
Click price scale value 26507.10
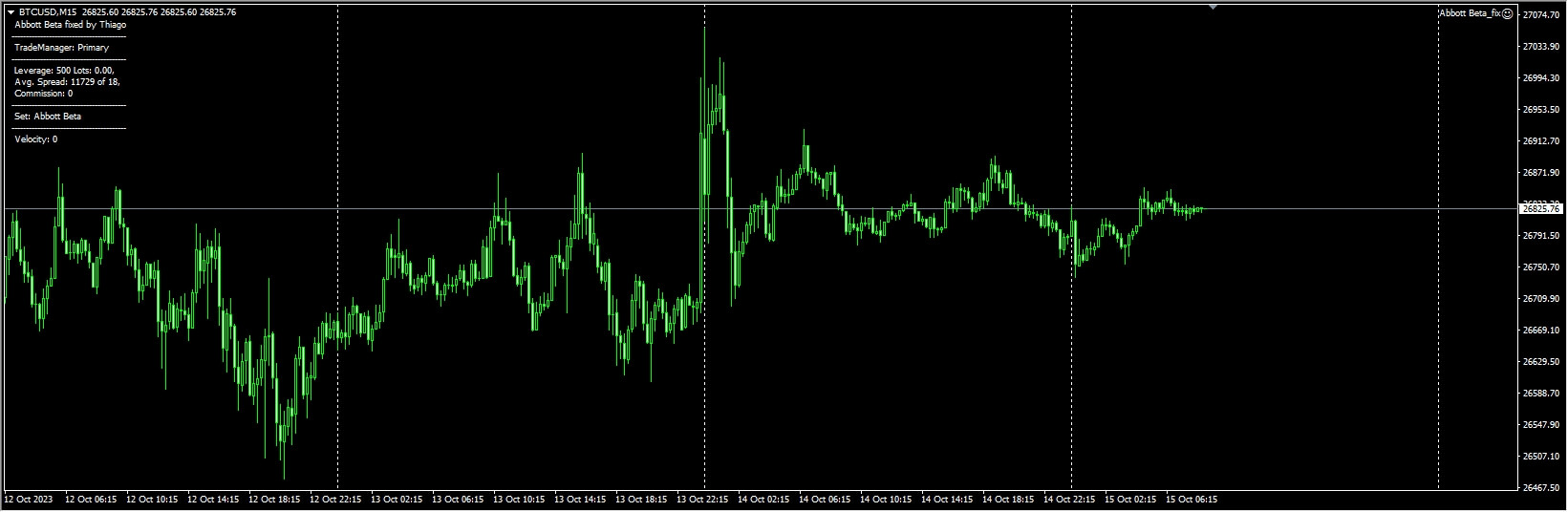pyautogui.click(x=1541, y=456)
